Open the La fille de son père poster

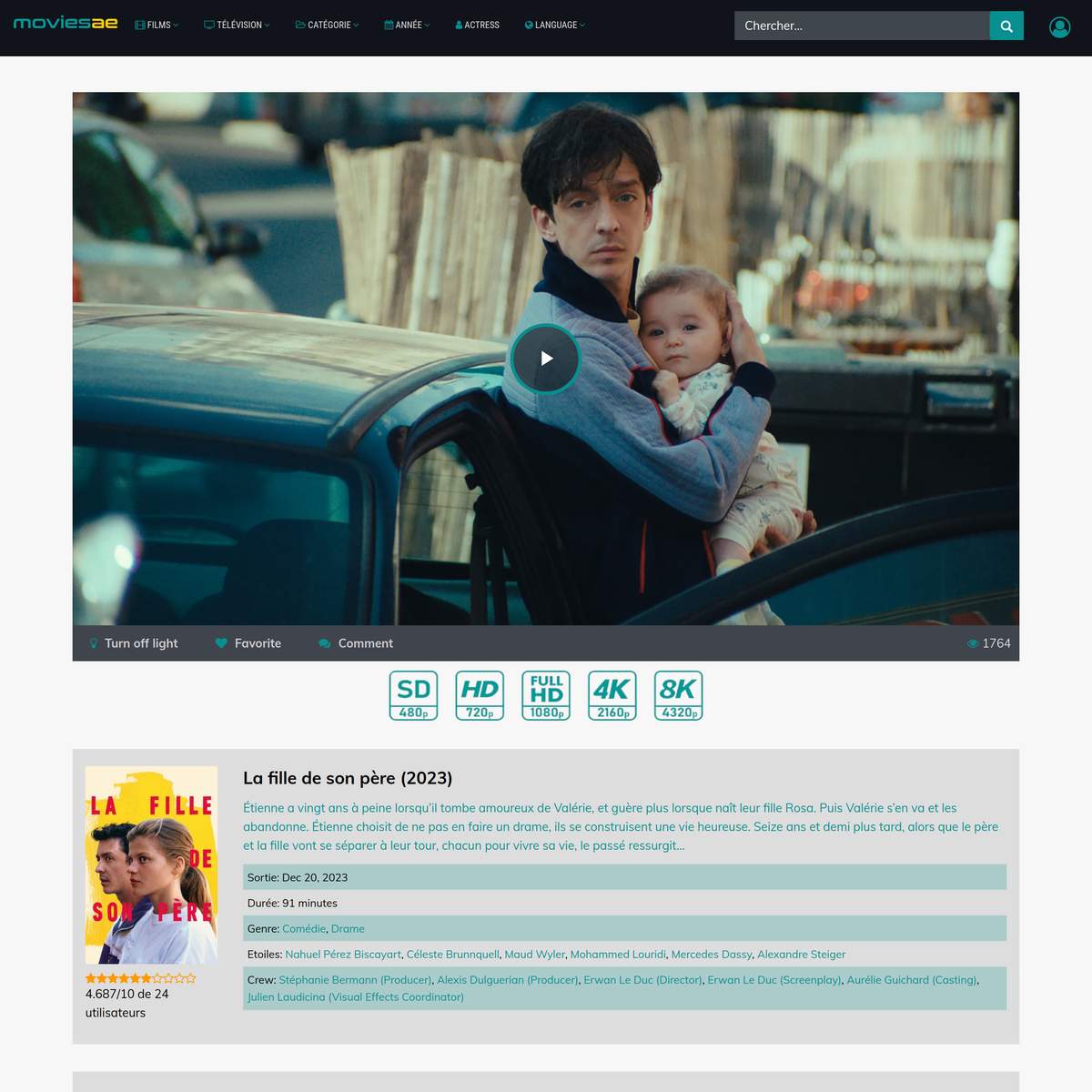(x=151, y=864)
